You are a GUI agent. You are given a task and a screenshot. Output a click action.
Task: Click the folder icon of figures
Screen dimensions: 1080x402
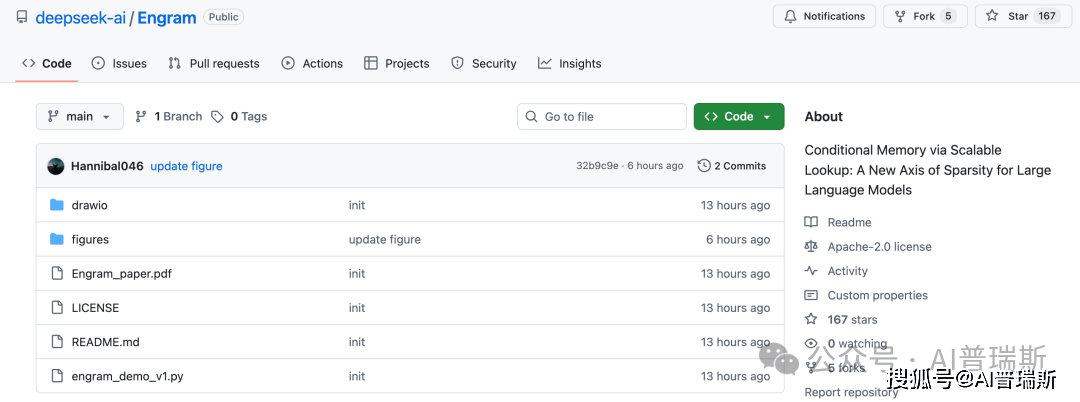point(57,240)
